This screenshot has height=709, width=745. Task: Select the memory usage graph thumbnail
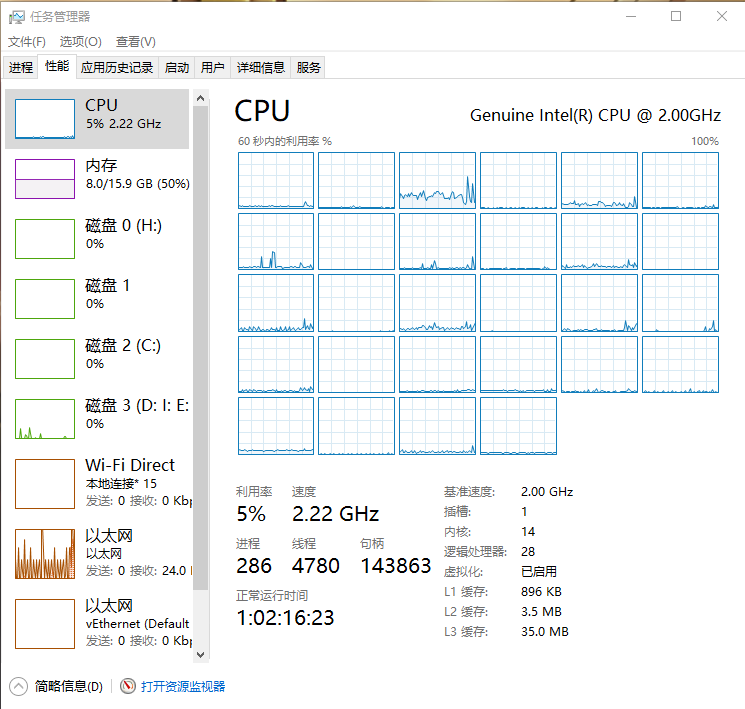tap(45, 178)
